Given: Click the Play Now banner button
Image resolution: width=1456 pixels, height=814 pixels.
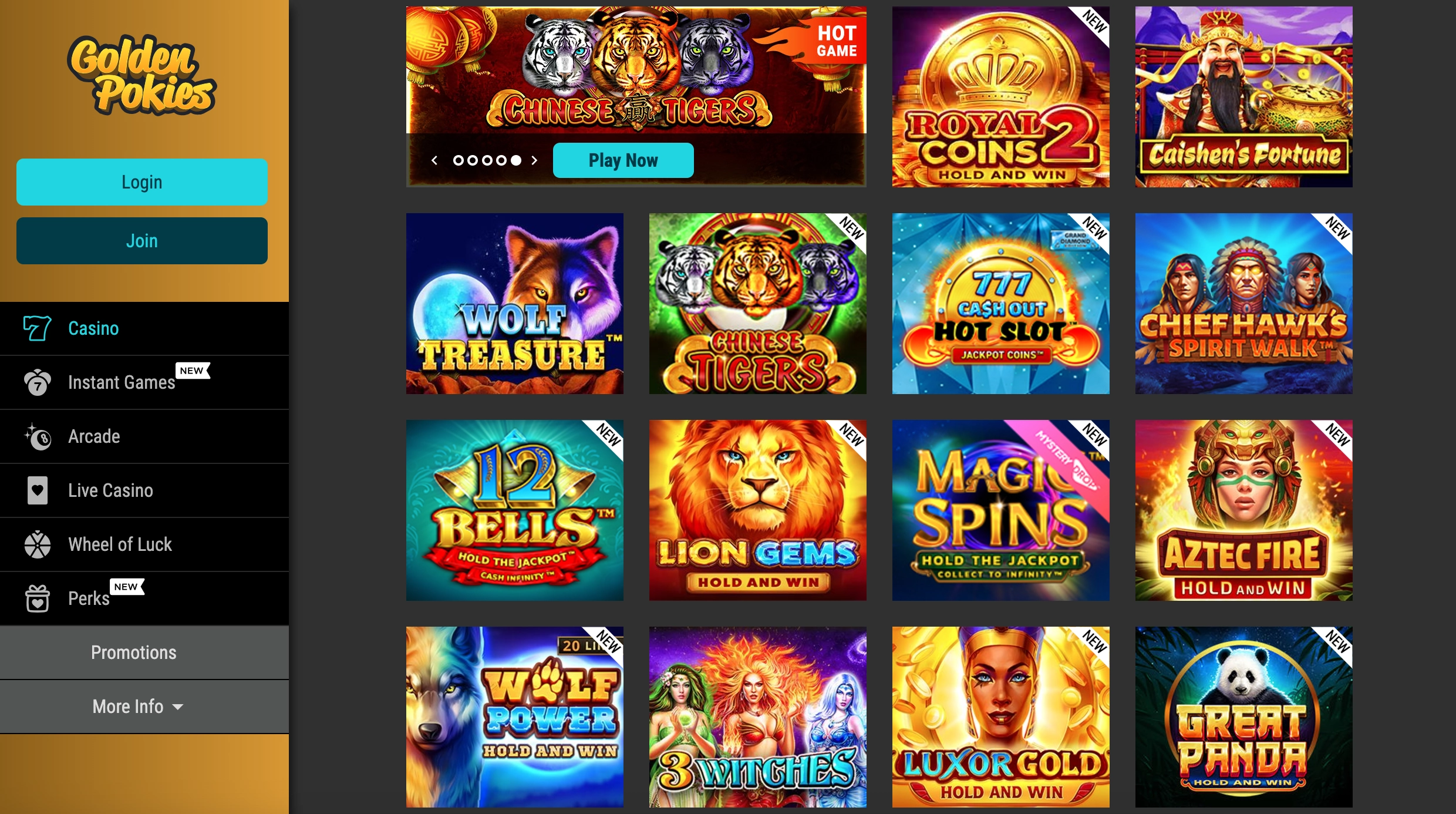Looking at the screenshot, I should pyautogui.click(x=623, y=160).
